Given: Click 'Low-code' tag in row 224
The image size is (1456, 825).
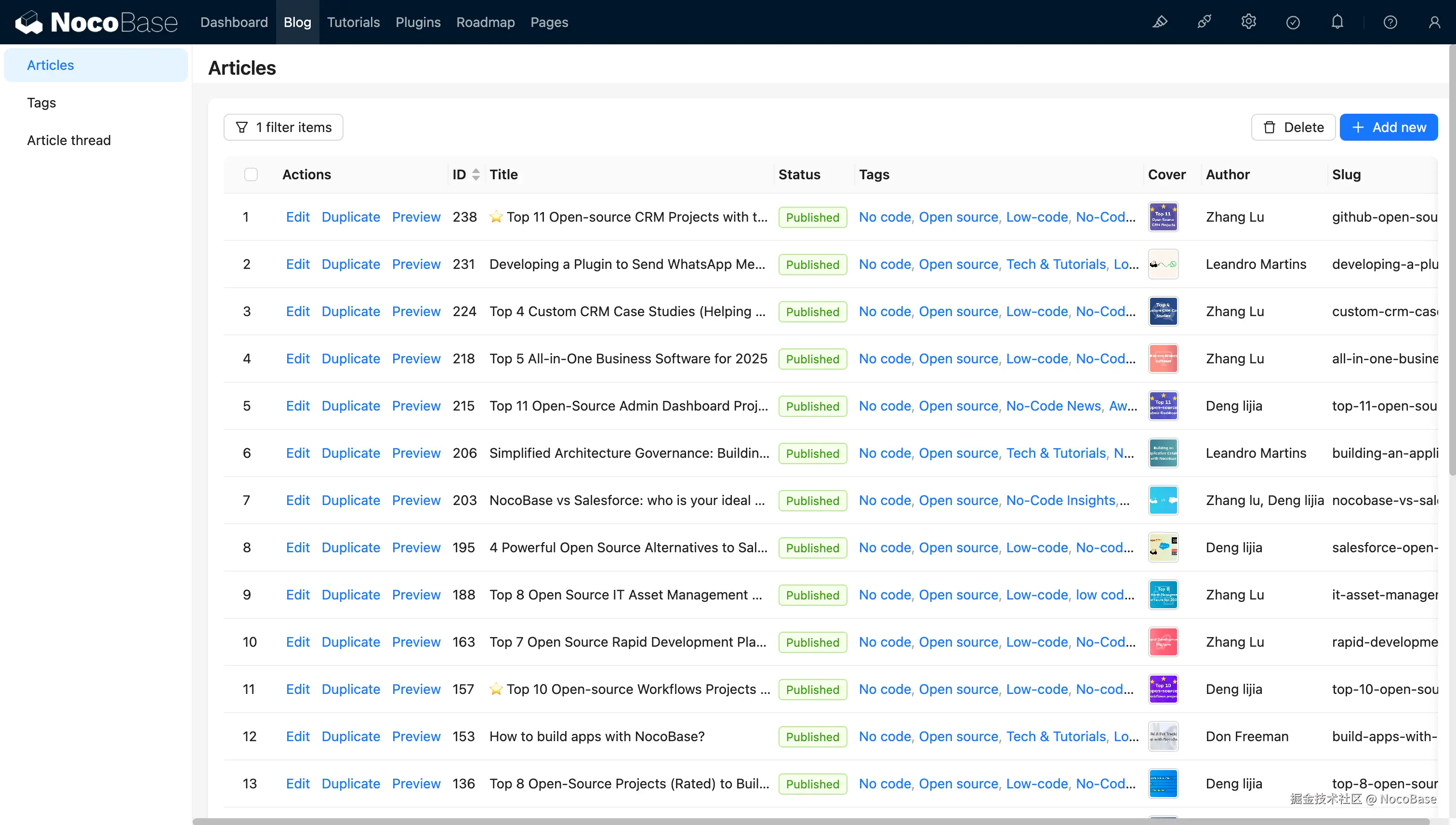Looking at the screenshot, I should click(x=1037, y=312).
